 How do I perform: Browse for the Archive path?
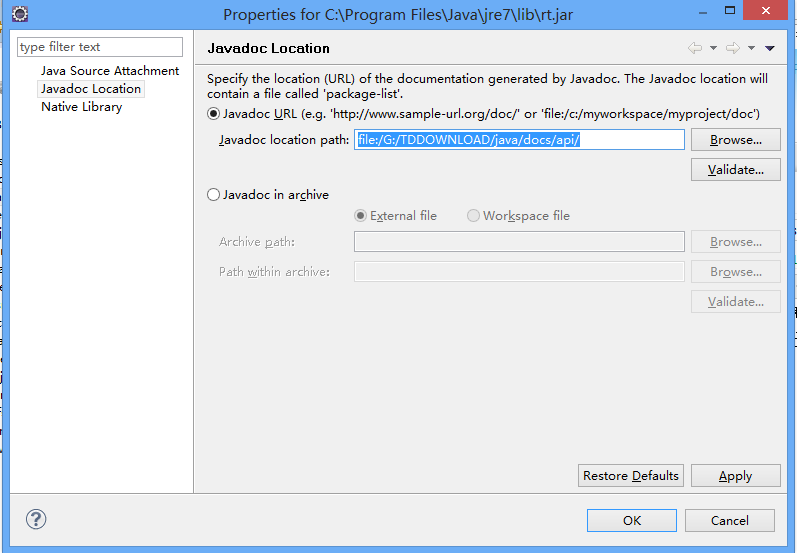point(735,242)
